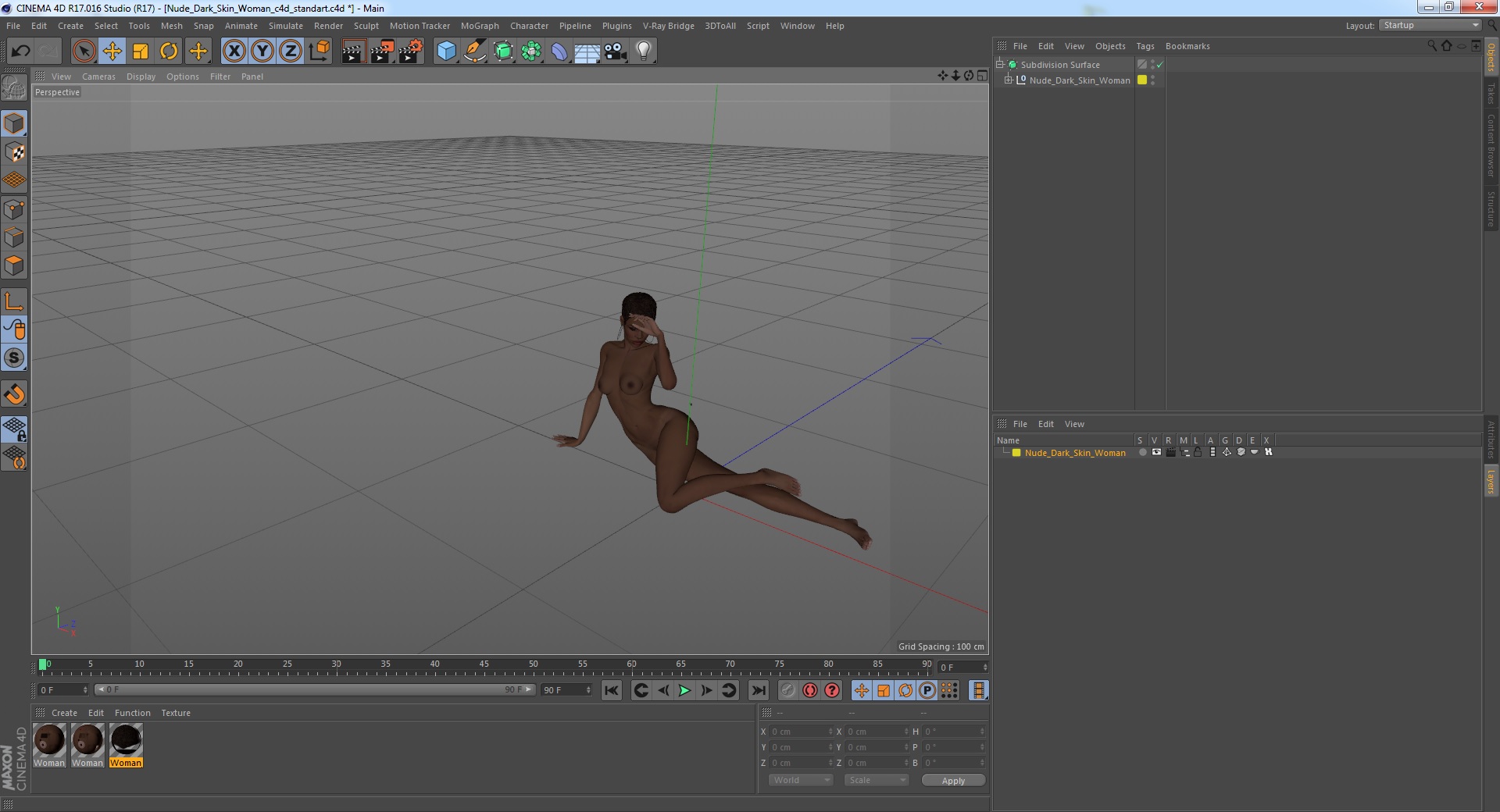
Task: Toggle Y axis lock
Action: pyautogui.click(x=262, y=52)
